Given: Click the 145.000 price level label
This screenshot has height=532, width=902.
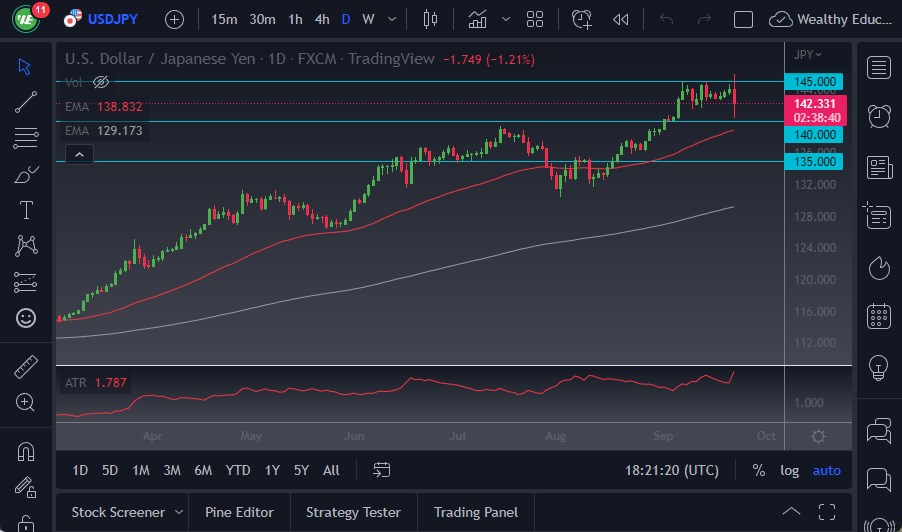Looking at the screenshot, I should coord(815,81).
